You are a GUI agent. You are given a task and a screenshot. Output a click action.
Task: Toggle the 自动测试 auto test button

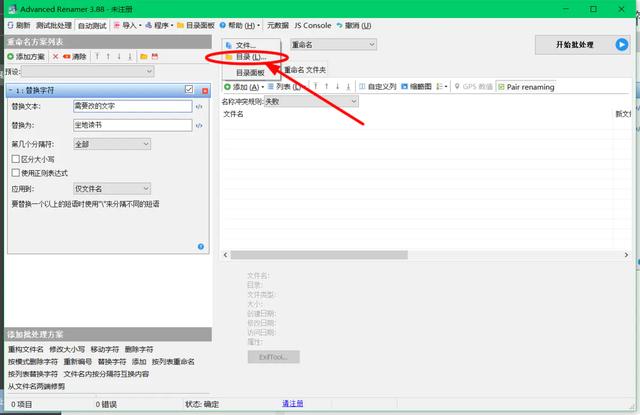coord(92,25)
